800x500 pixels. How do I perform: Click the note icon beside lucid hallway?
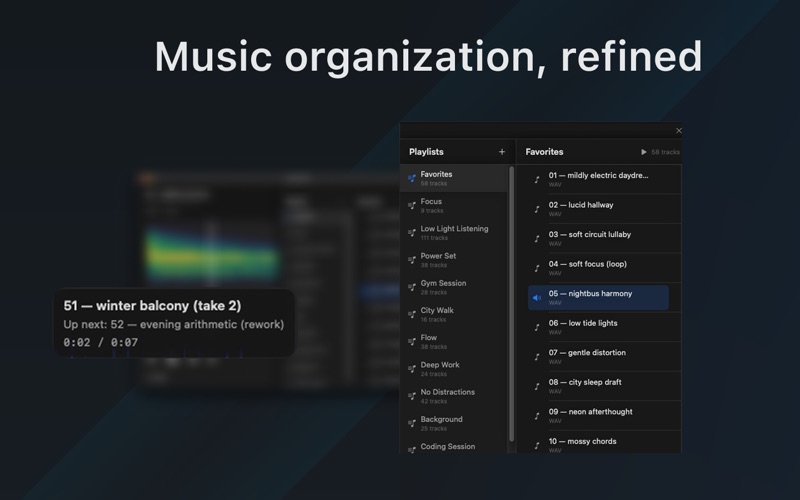[537, 209]
